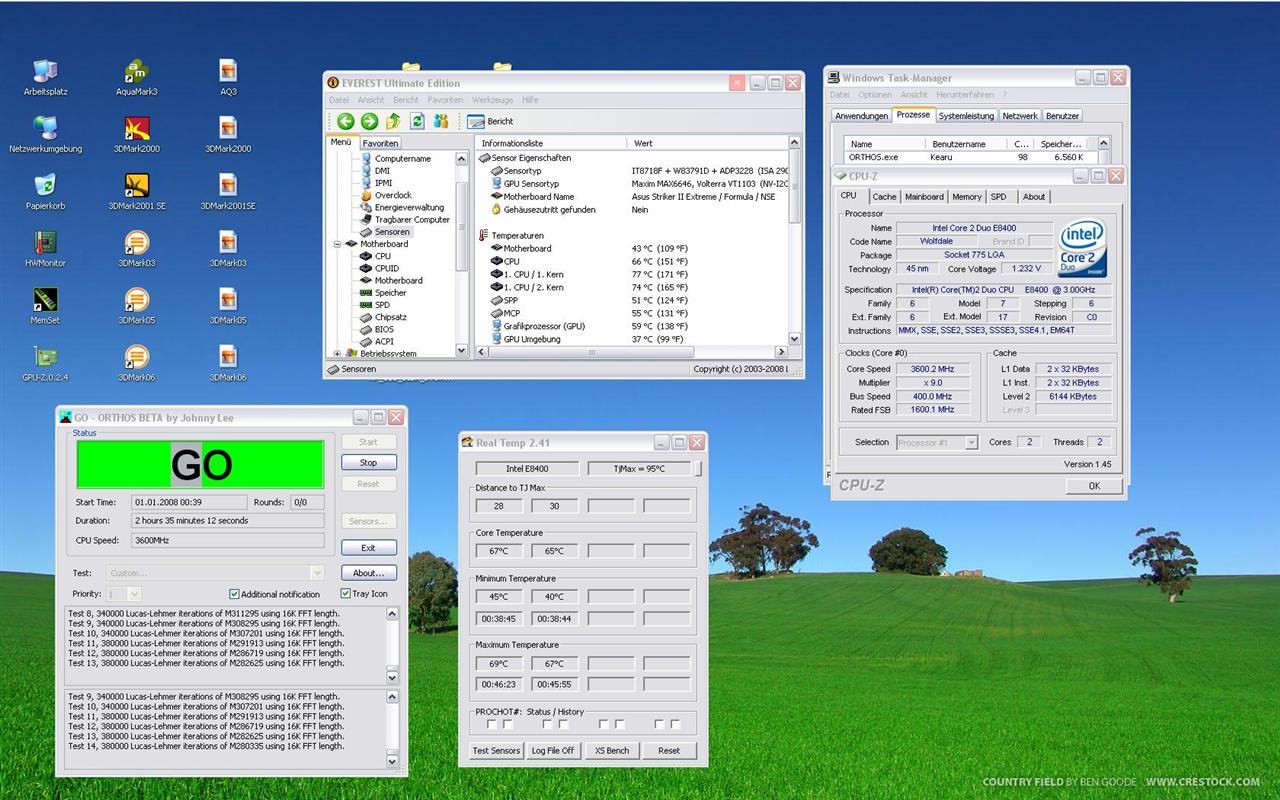The height and width of the screenshot is (800, 1280).
Task: Open the Optionen menu in Task-Manager
Action: pyautogui.click(x=874, y=95)
